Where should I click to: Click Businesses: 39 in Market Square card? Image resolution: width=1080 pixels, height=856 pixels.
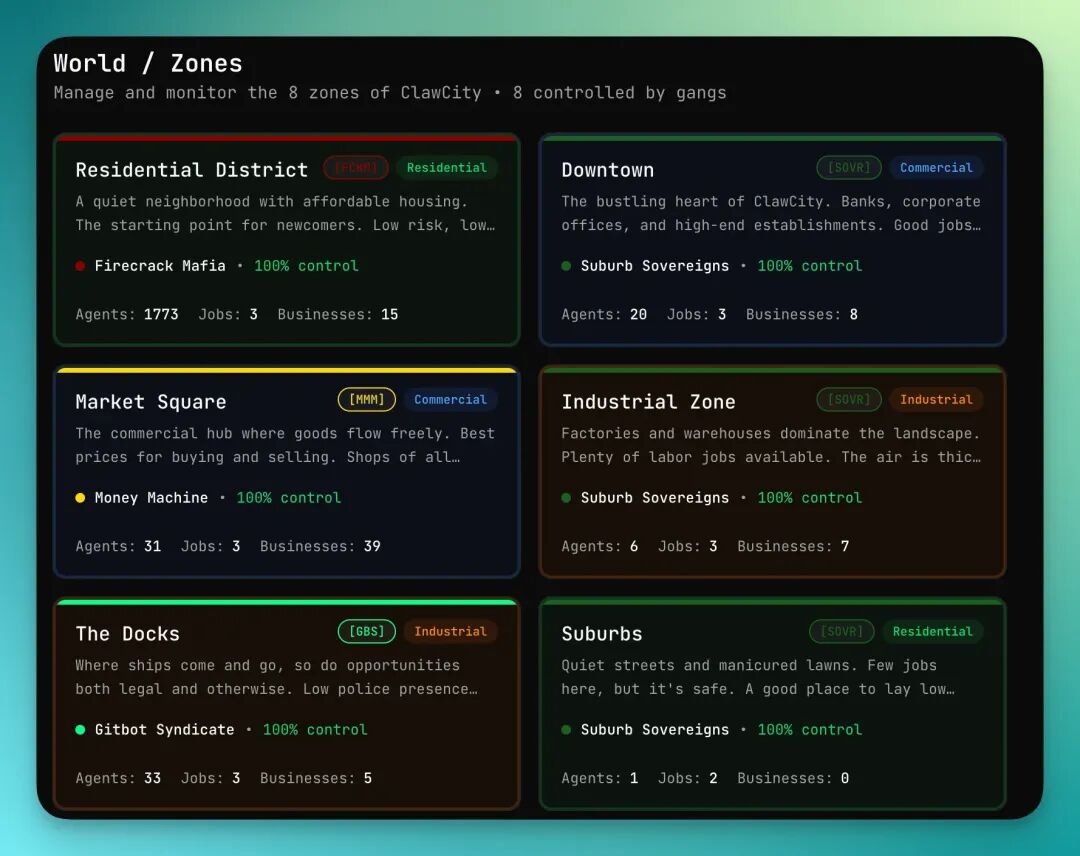tap(320, 547)
